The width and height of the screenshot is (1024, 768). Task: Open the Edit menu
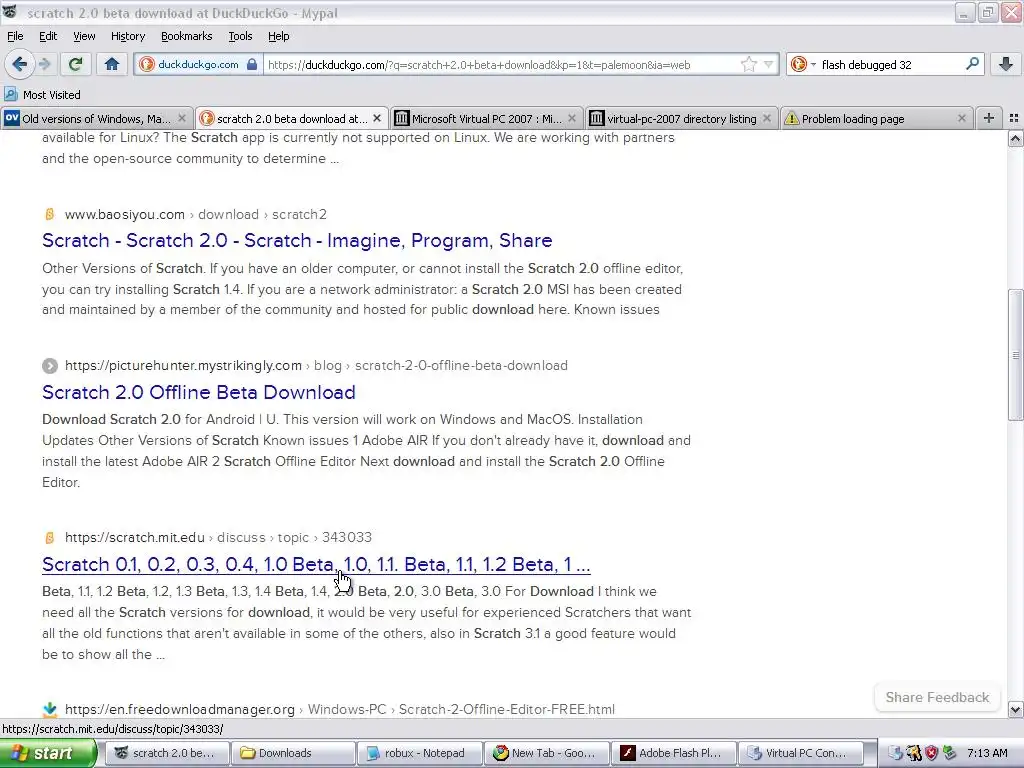click(x=48, y=36)
